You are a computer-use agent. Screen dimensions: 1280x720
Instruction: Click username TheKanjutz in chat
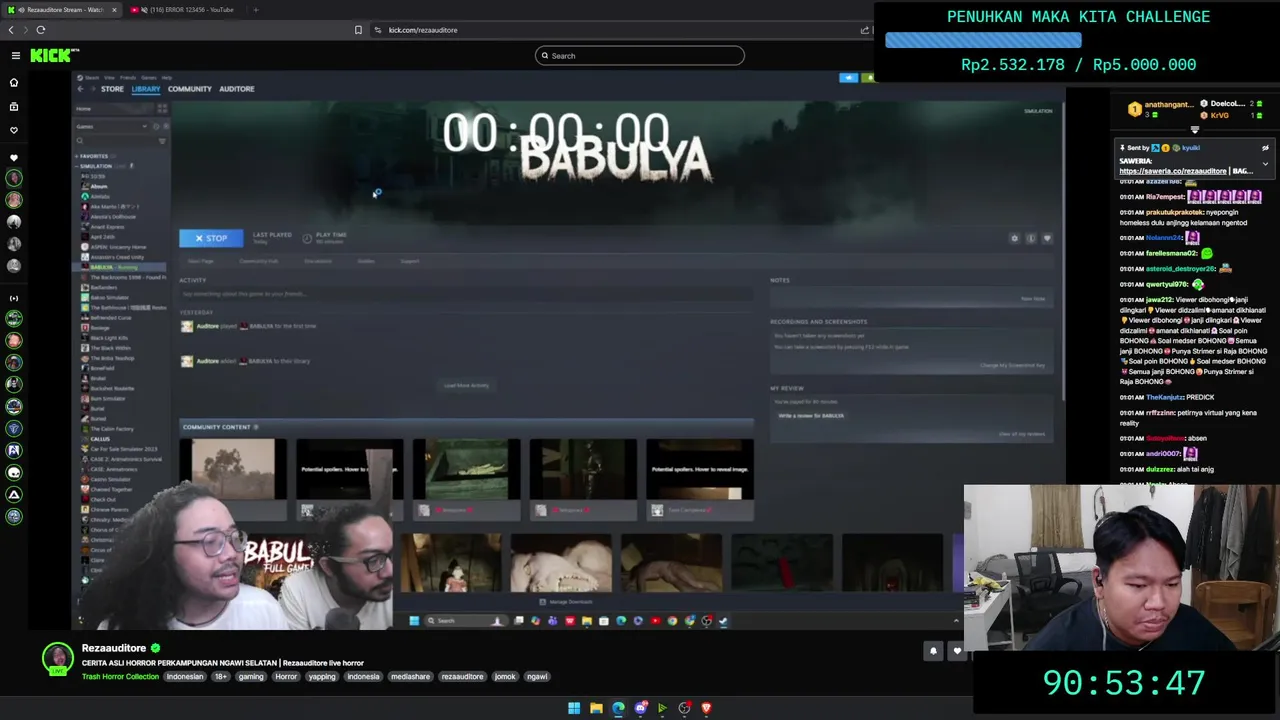pyautogui.click(x=1164, y=397)
